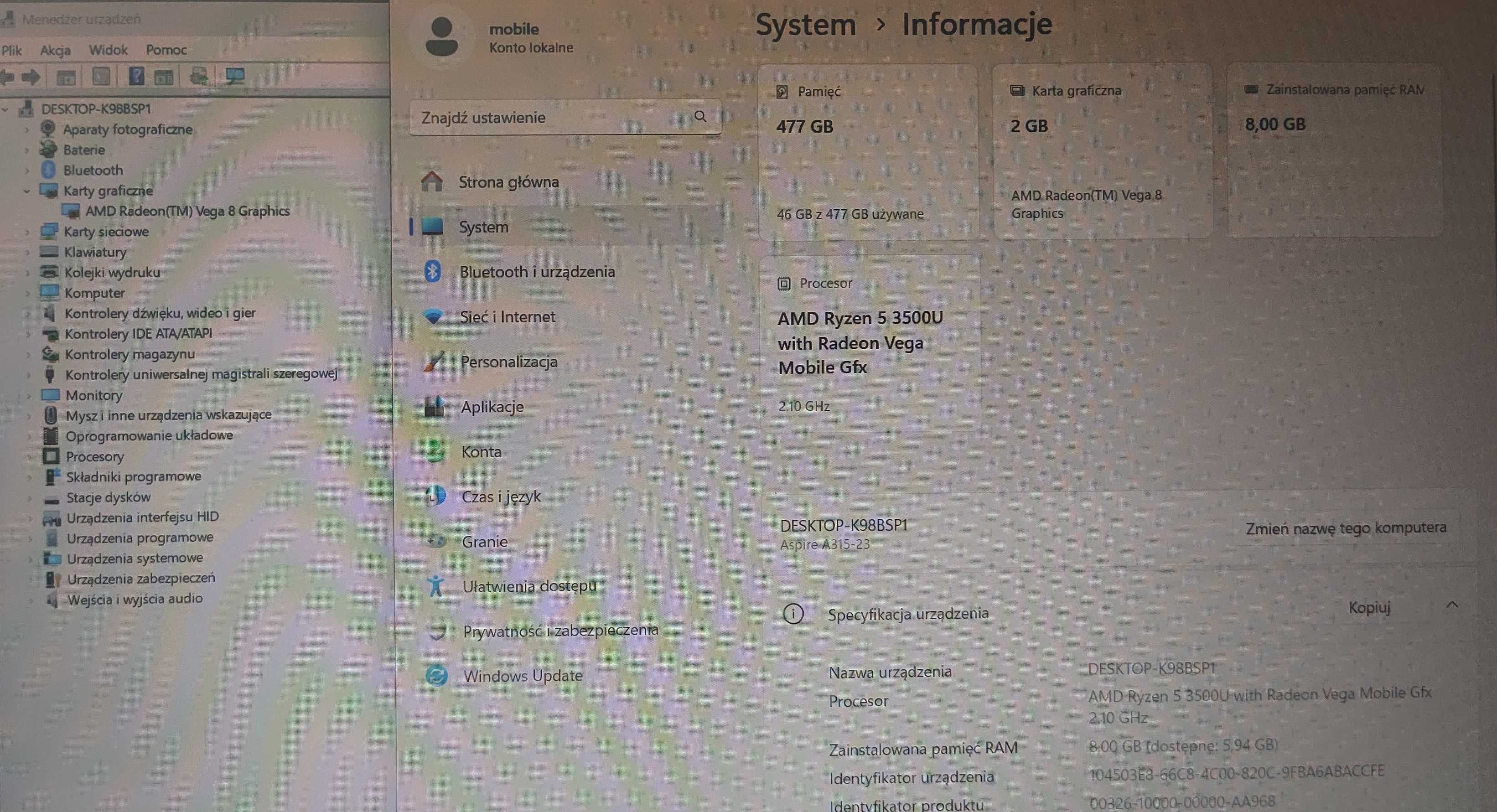Click the Wejścia i wyjścia audio speaker icon
The image size is (1497, 812).
pyautogui.click(x=52, y=599)
